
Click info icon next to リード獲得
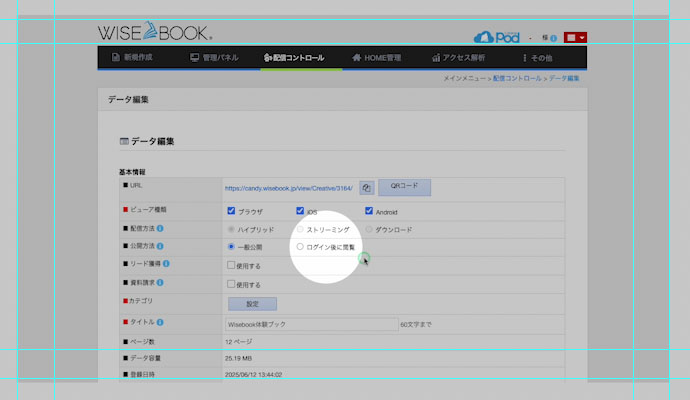[165, 264]
